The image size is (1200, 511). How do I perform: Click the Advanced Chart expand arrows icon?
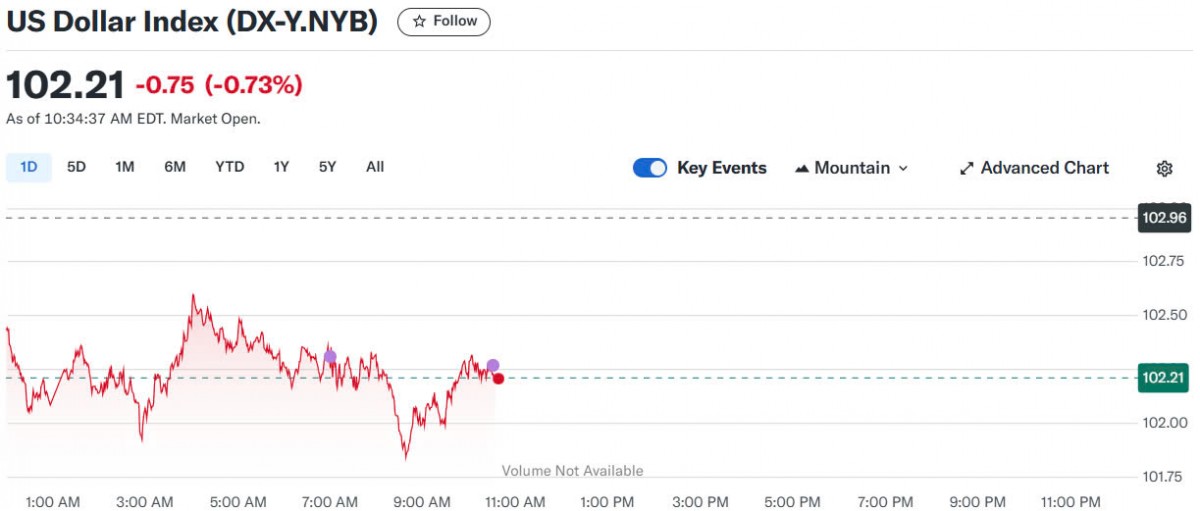point(966,169)
